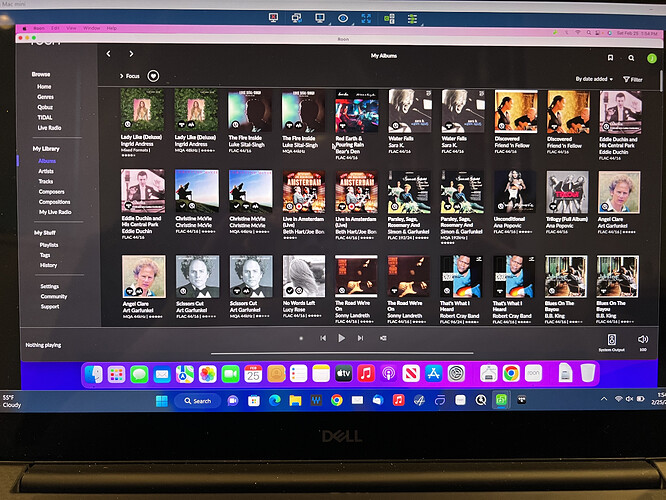Open Support in the sidebar
This screenshot has height=500, width=666.
50,307
